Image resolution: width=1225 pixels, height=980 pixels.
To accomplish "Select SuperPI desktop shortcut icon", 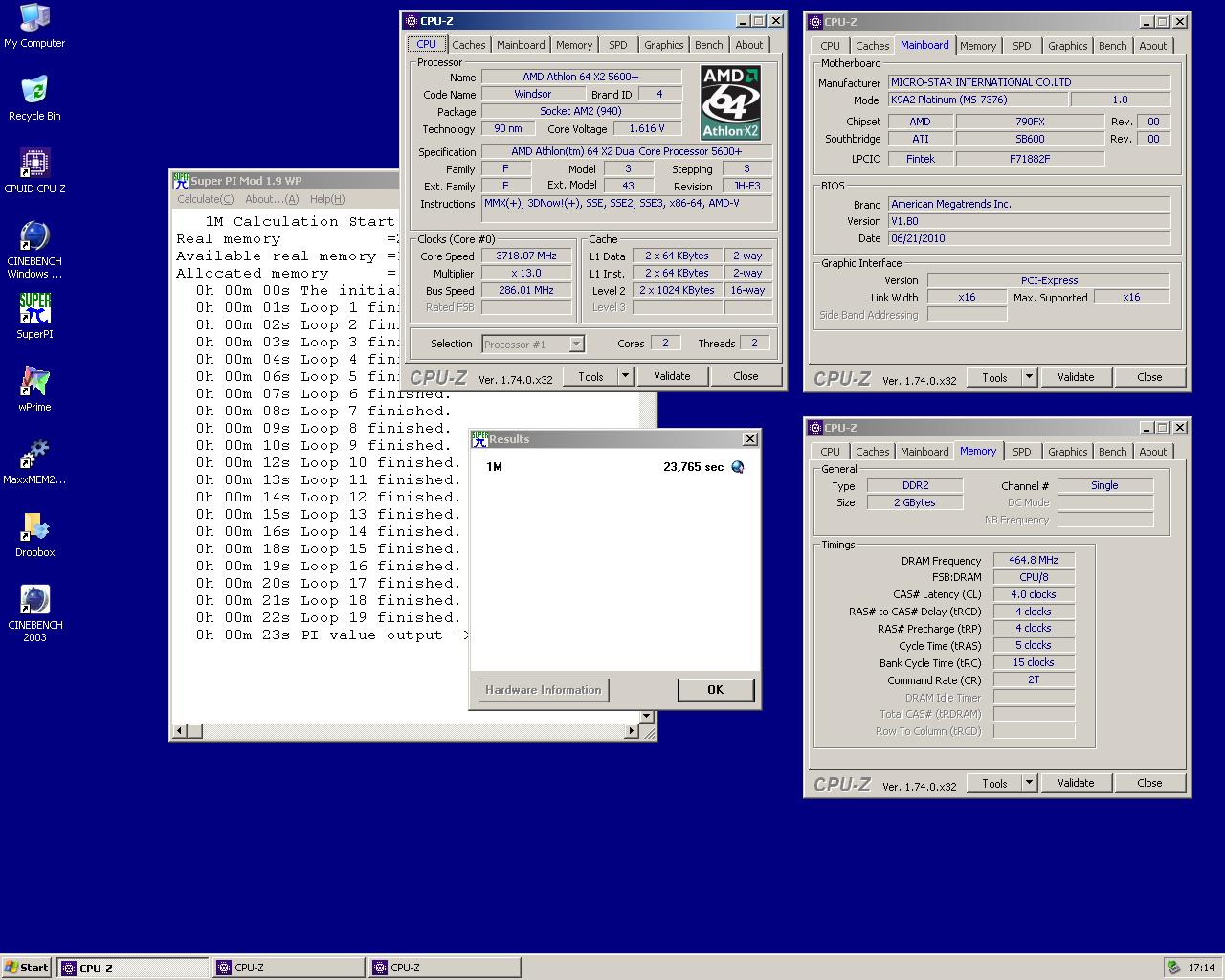I will coord(34,317).
